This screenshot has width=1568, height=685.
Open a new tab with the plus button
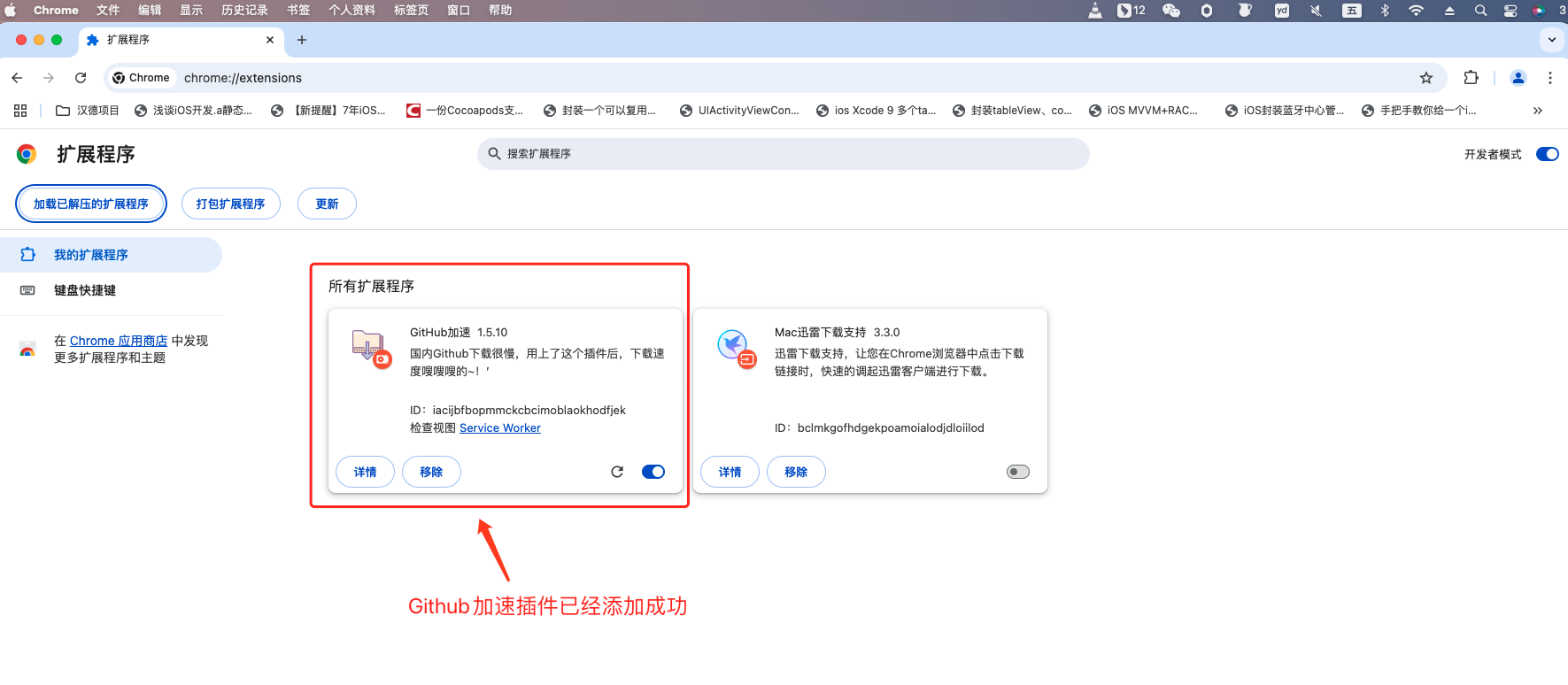pyautogui.click(x=302, y=40)
